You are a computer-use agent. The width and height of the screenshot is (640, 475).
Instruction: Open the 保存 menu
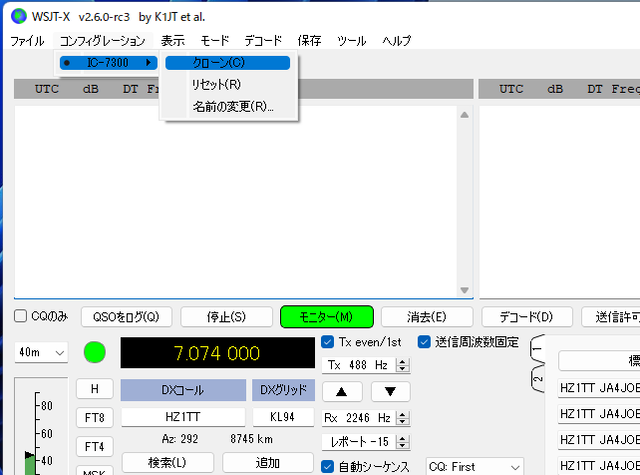[x=309, y=41]
